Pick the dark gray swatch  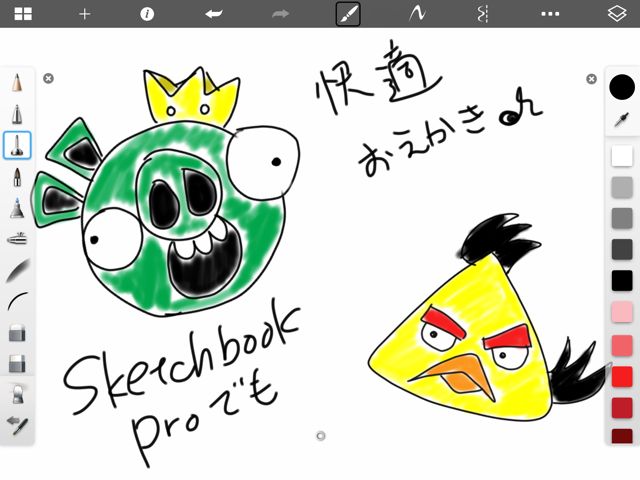[x=622, y=249]
